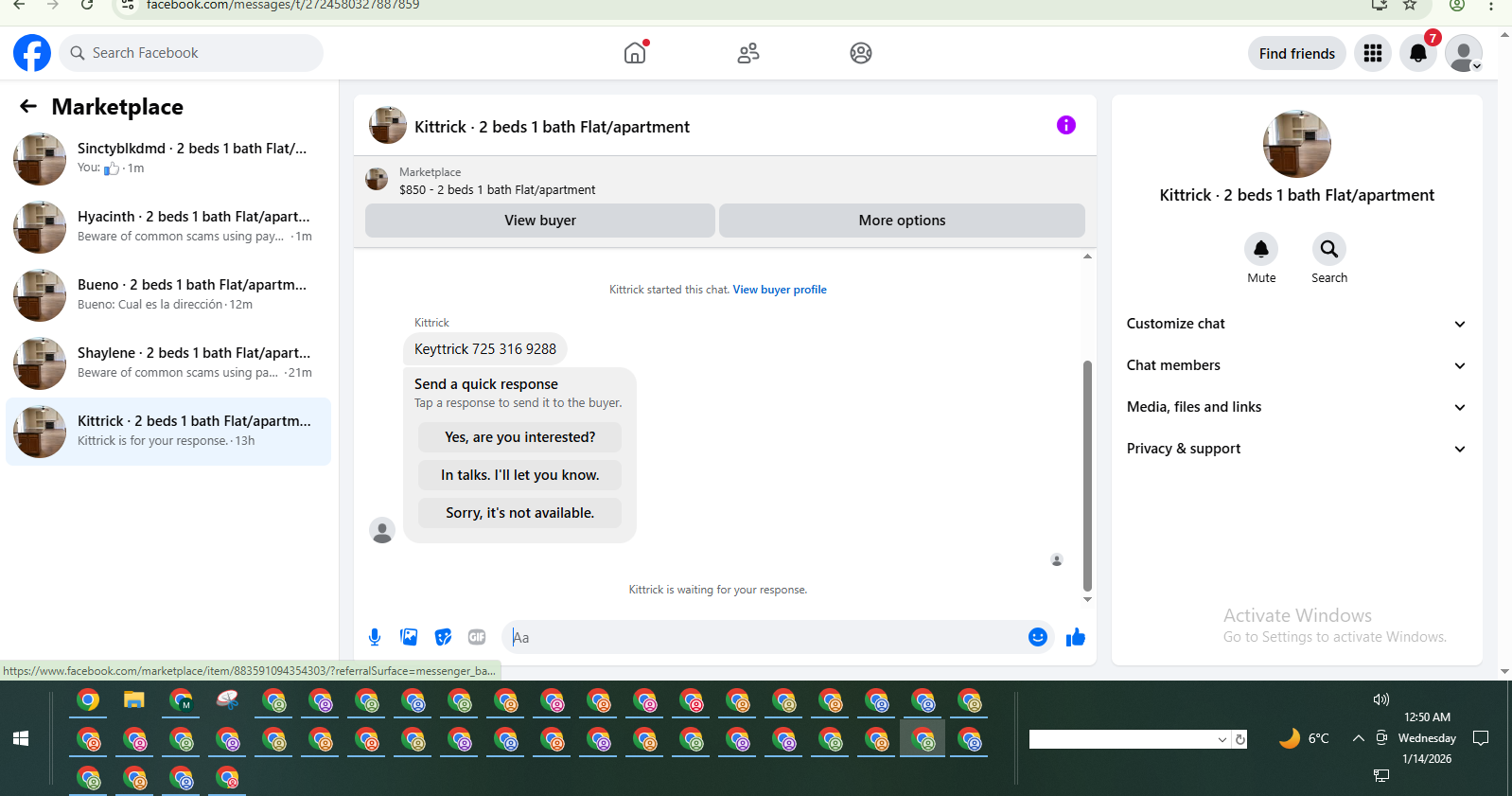Viewport: 1512px width, 796px height.
Task: Expand Chat members section
Action: click(x=1296, y=365)
